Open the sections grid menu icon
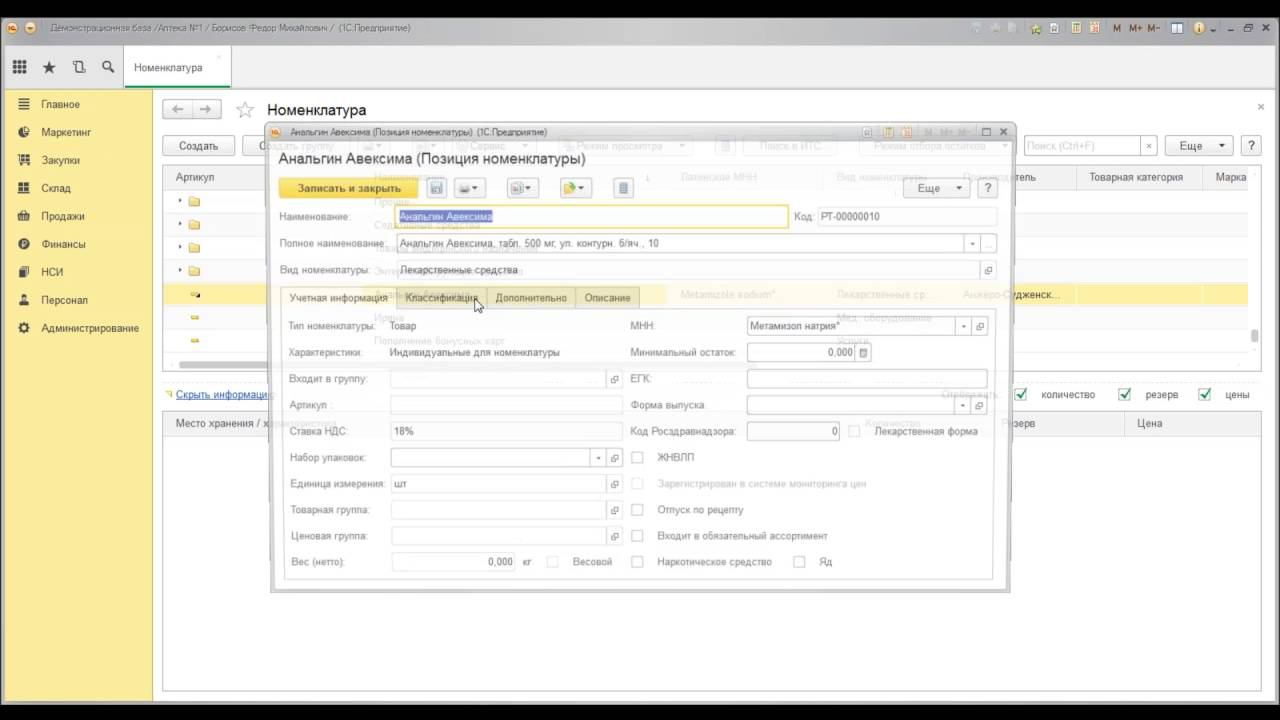1280x720 pixels. coord(19,67)
